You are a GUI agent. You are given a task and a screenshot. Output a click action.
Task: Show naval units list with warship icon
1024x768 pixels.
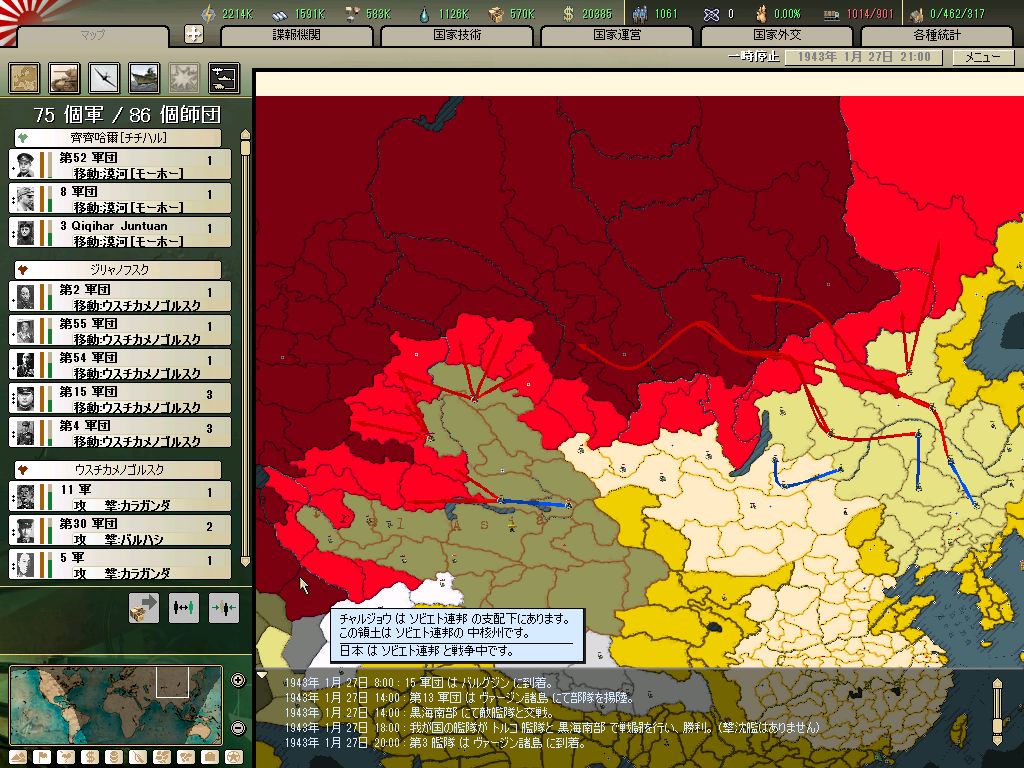(x=144, y=78)
